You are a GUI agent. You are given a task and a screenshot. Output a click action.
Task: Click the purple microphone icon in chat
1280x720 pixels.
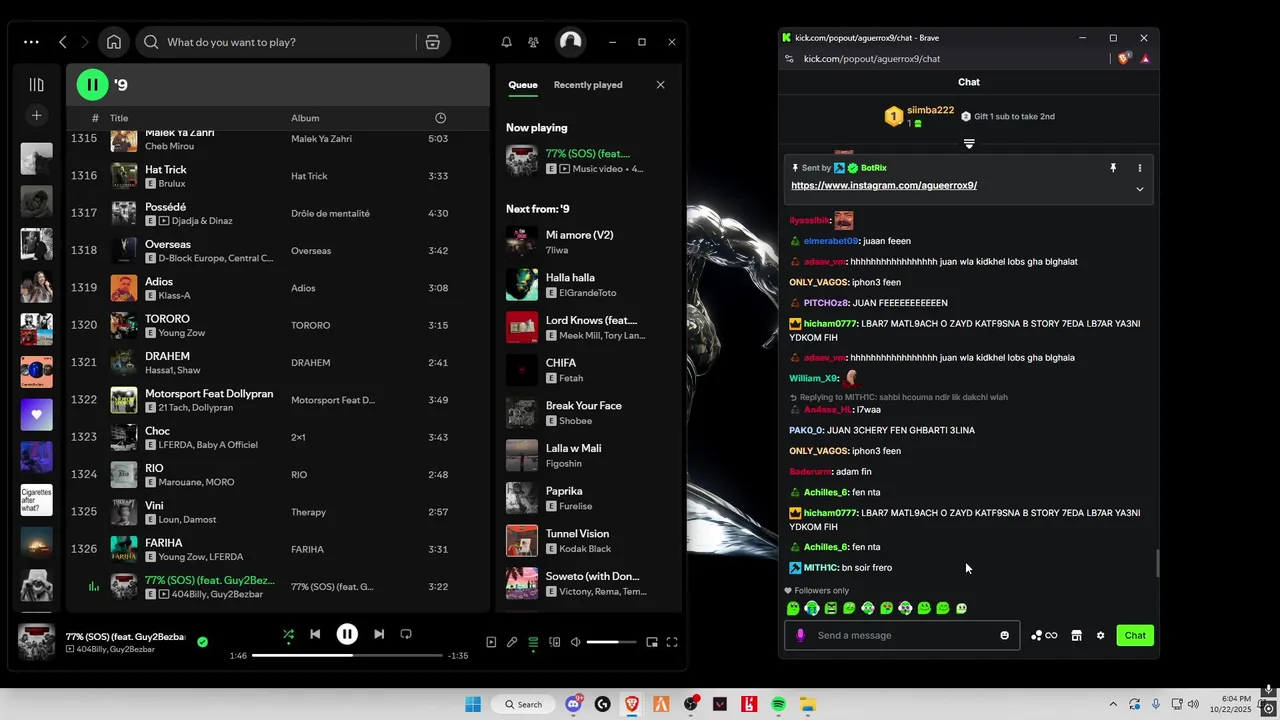tap(800, 635)
